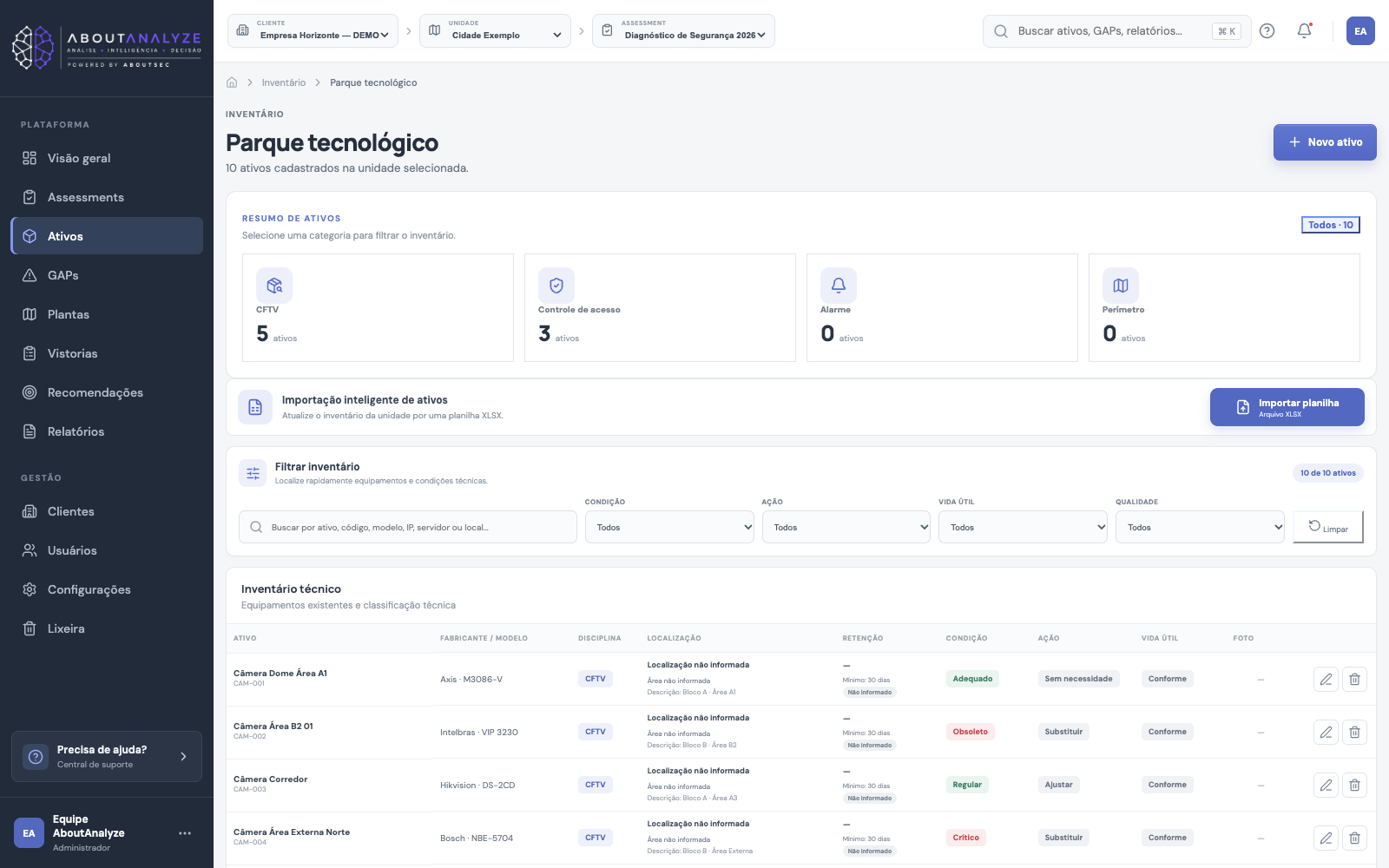Click the Limpar filters button

point(1328,527)
